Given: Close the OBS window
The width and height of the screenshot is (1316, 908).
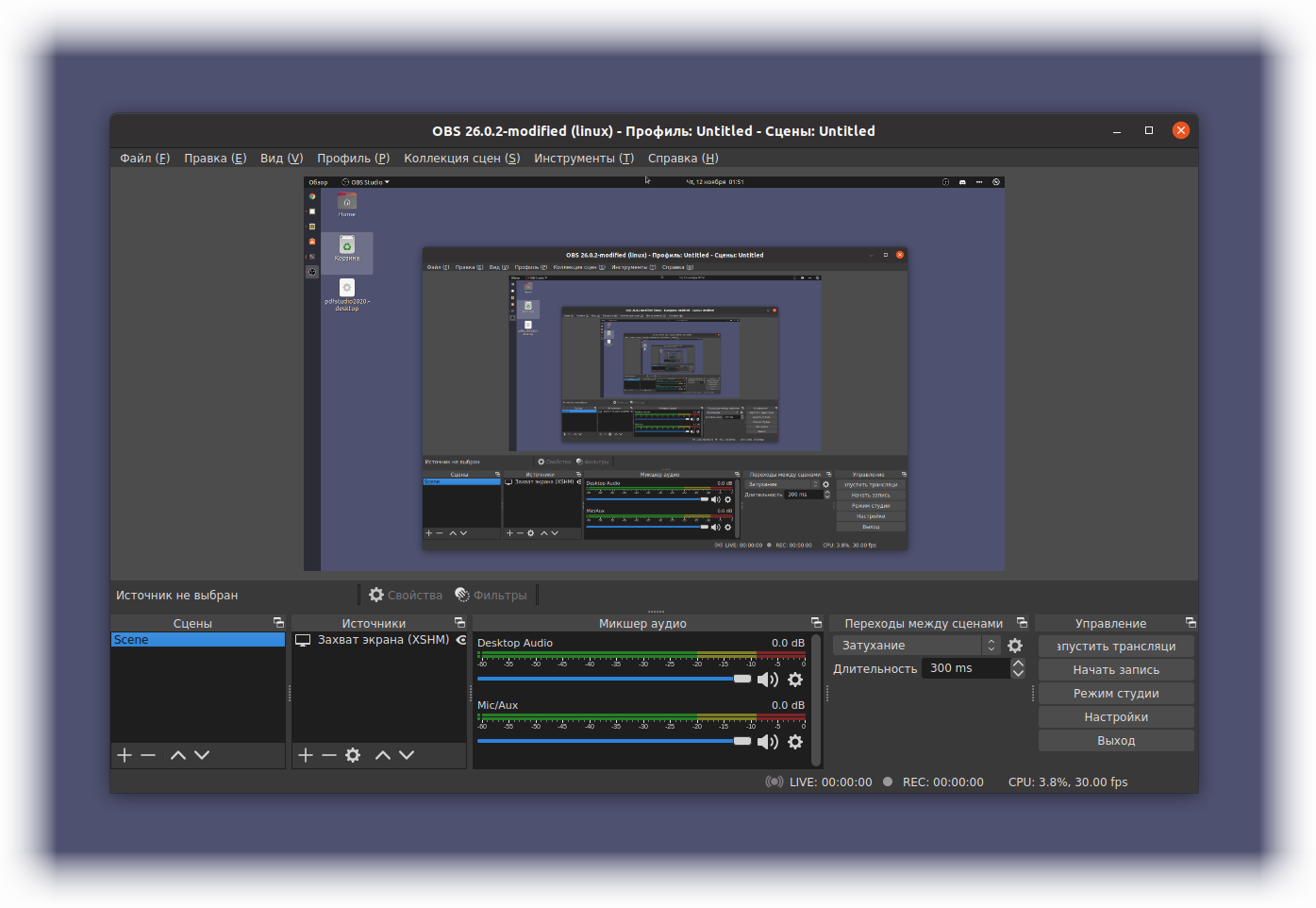Looking at the screenshot, I should (1181, 130).
